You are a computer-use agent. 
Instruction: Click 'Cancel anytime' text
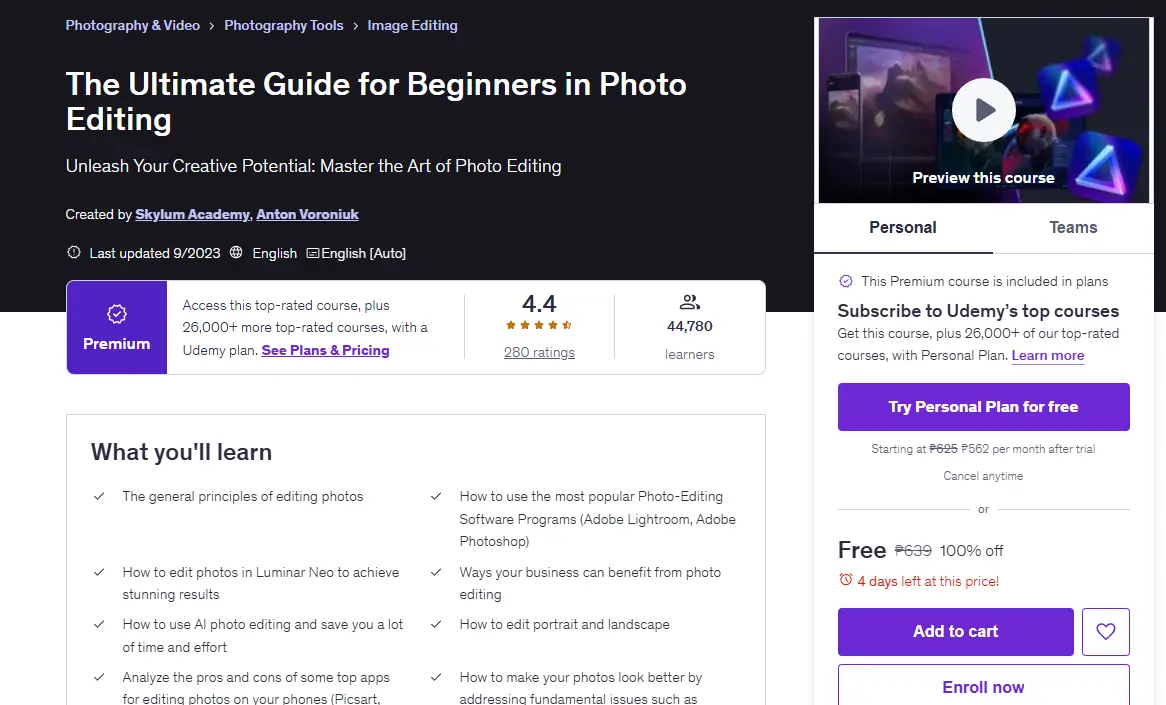click(983, 476)
